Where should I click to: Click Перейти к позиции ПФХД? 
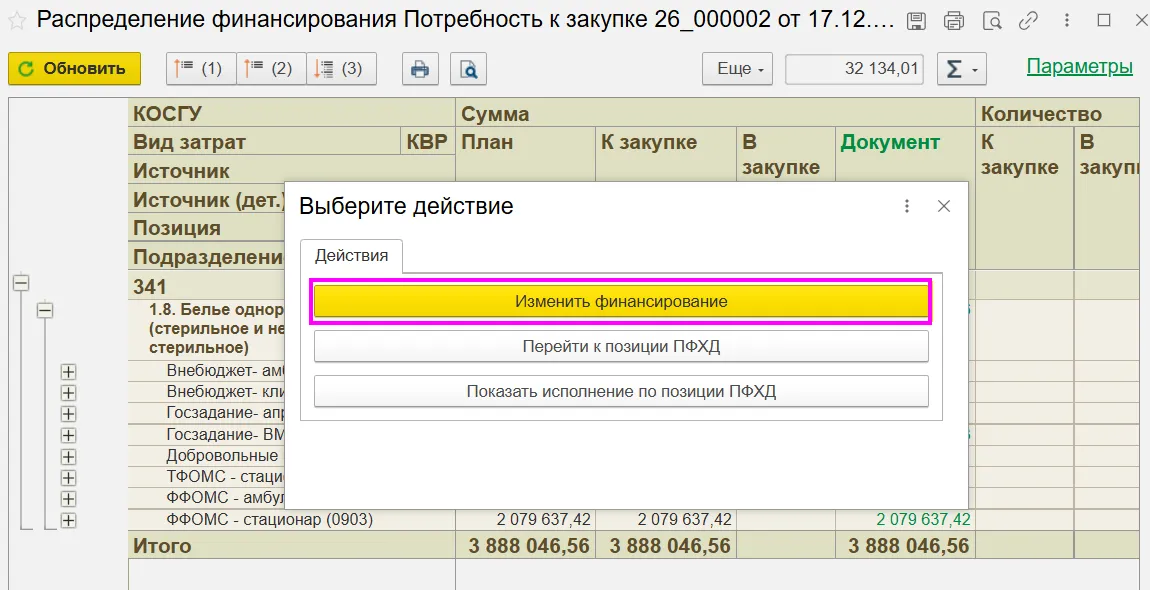click(x=621, y=346)
